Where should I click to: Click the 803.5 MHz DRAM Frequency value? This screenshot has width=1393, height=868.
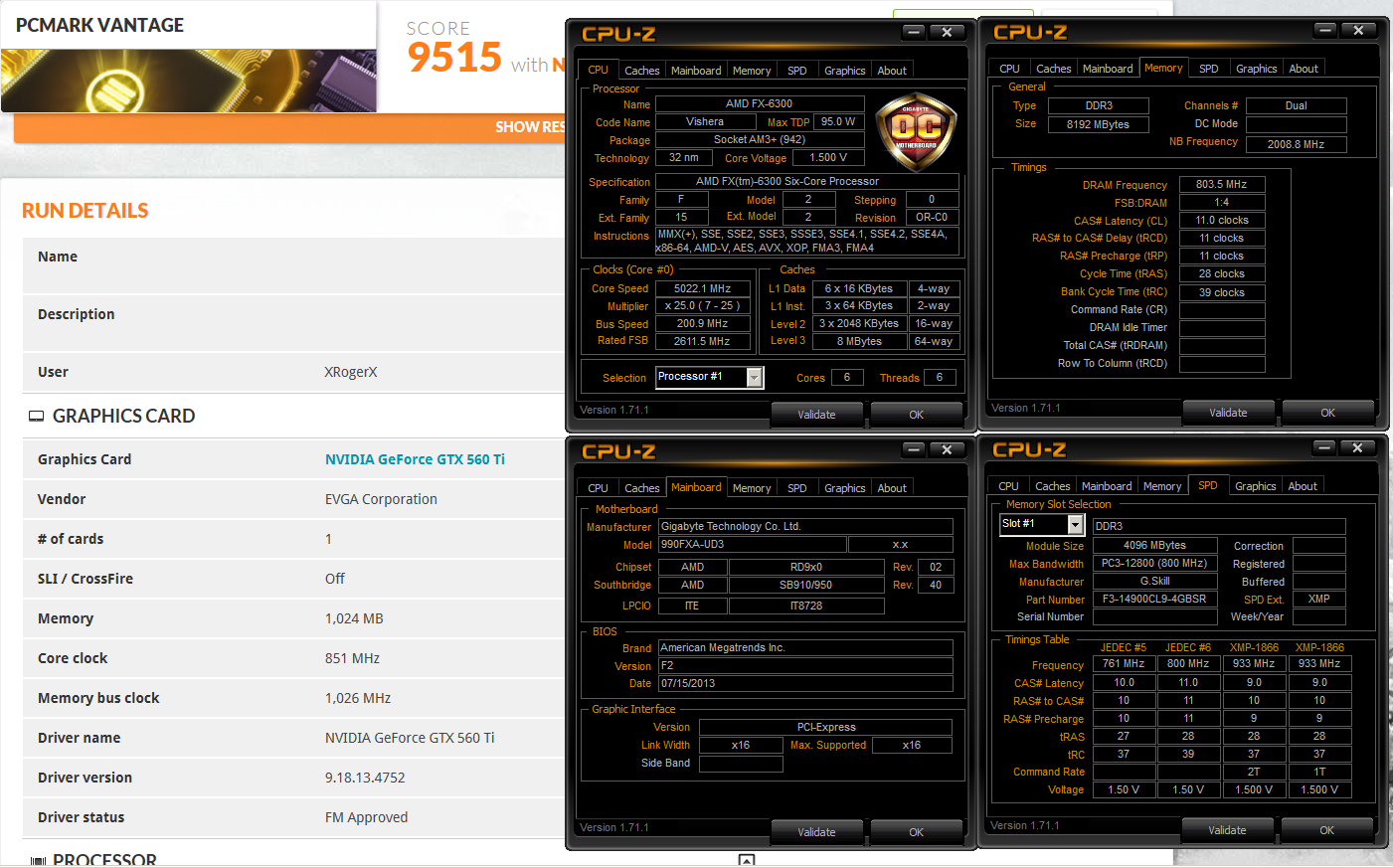[x=1222, y=184]
